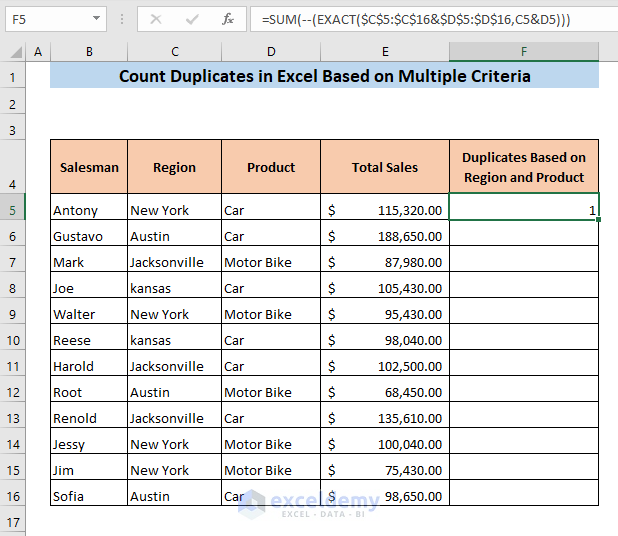Click Motor Bike product in Root's row
Viewport: 618px width, 536px height.
click(x=271, y=389)
